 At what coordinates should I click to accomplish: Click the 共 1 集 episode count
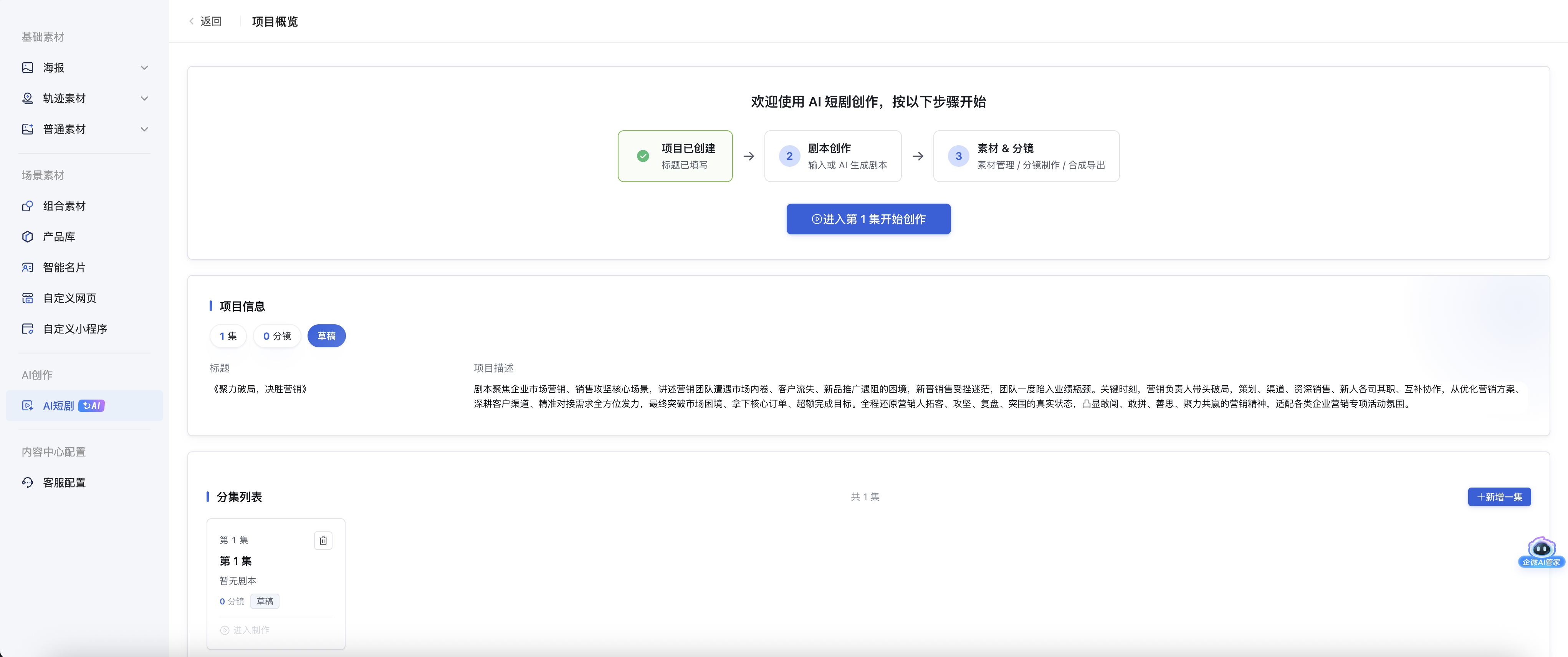865,497
